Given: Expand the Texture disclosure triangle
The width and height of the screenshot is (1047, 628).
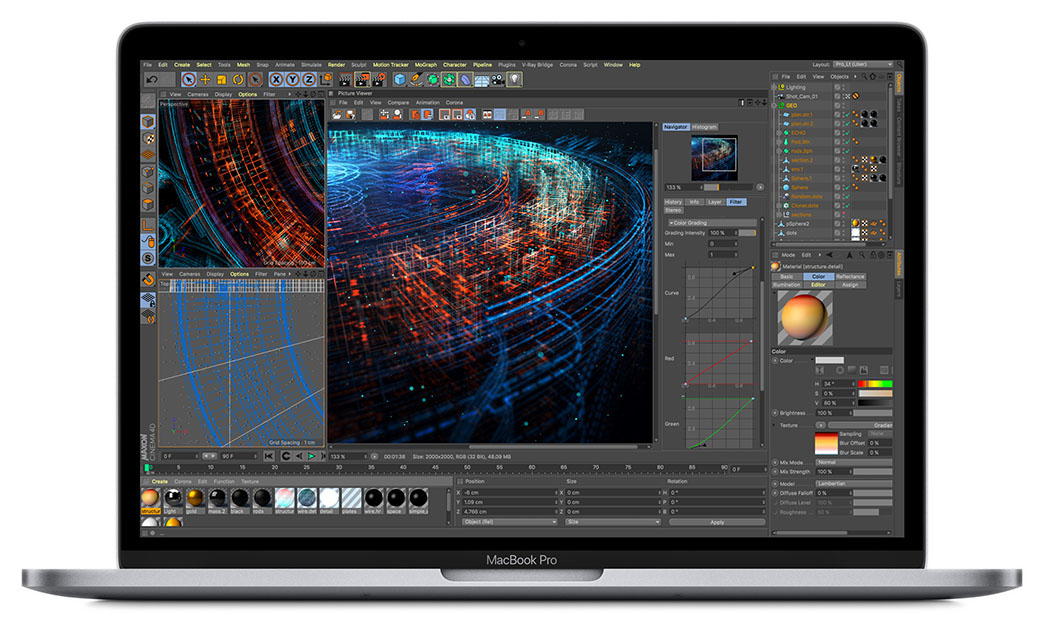Looking at the screenshot, I should 775,425.
